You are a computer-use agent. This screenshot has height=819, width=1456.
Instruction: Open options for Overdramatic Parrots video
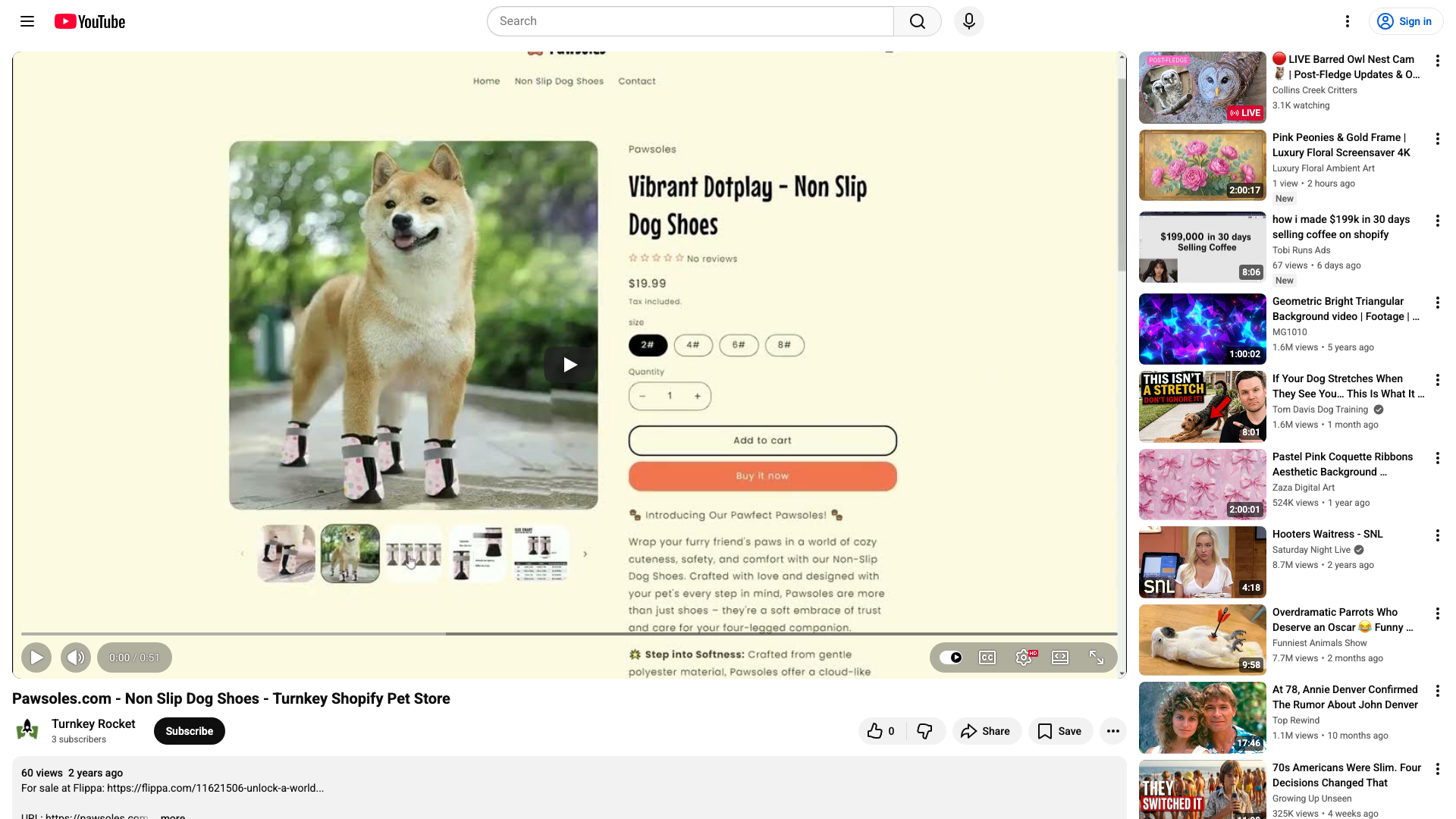[x=1437, y=613]
